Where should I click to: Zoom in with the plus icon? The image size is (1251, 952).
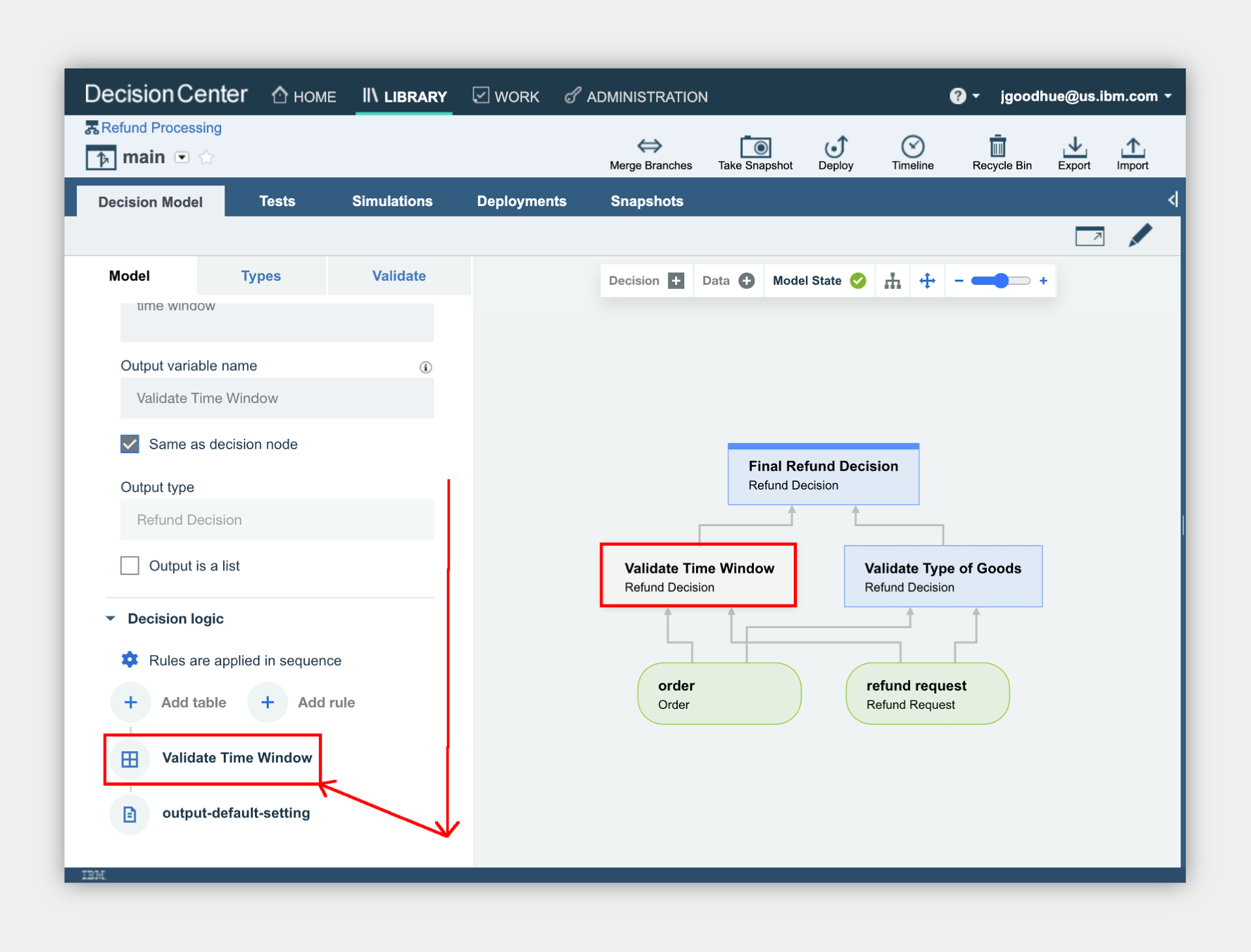click(1044, 281)
